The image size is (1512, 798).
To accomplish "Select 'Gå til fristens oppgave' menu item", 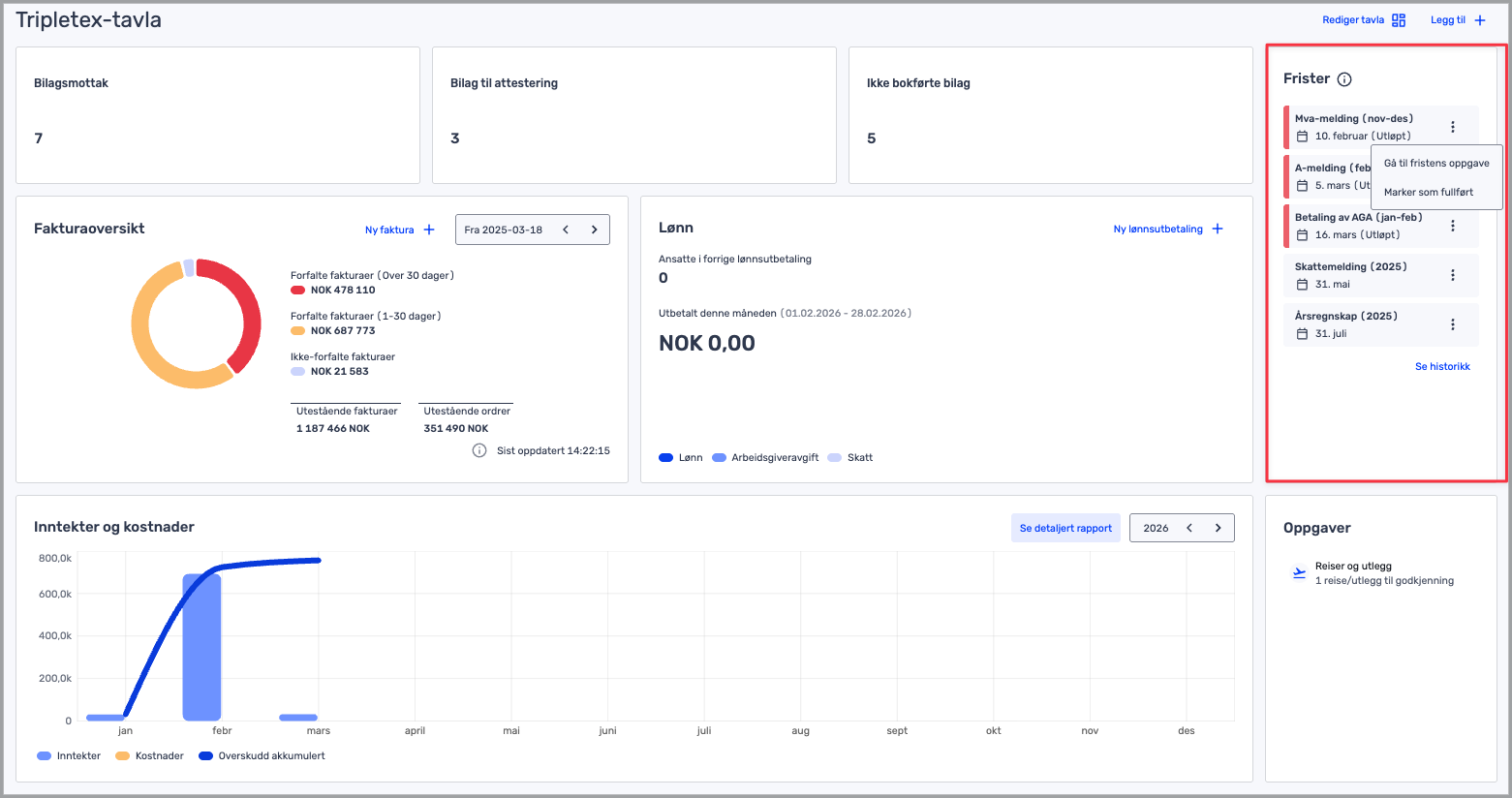I will coord(1435,164).
